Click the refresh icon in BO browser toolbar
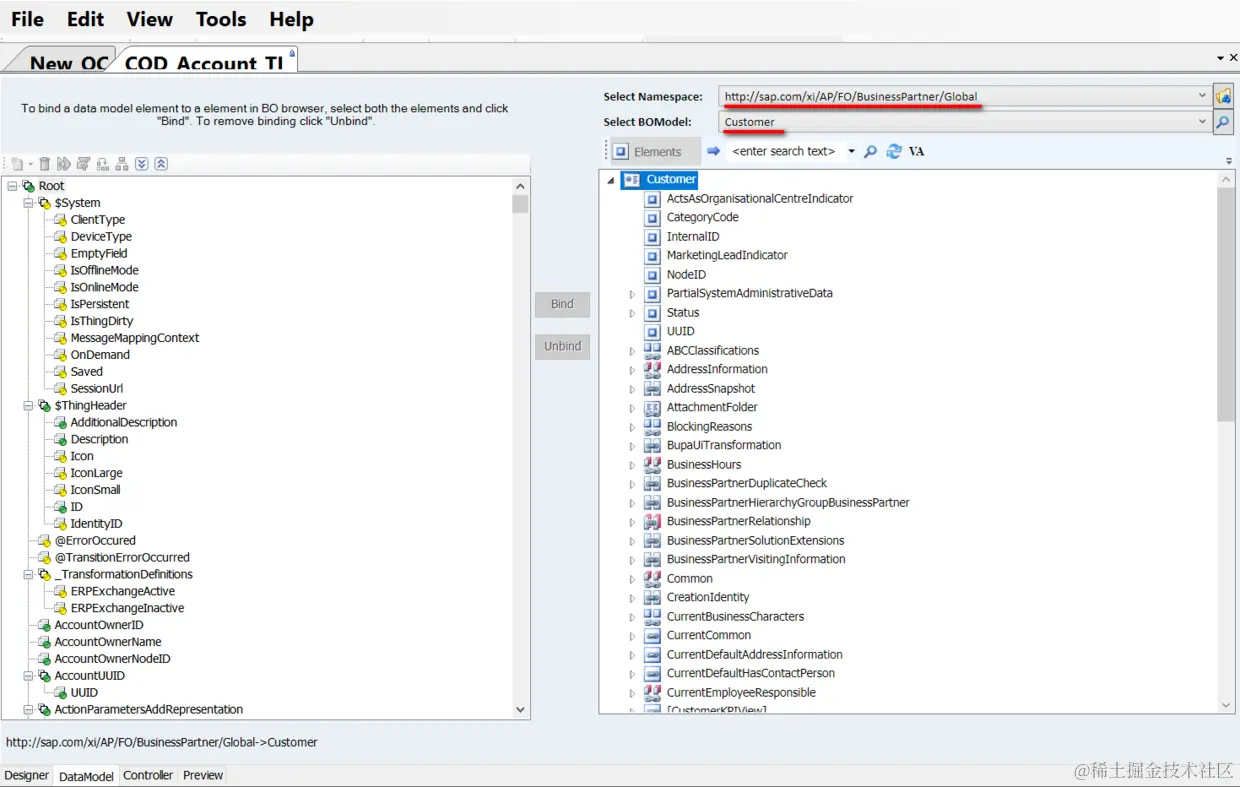This screenshot has width=1240, height=787. coord(893,151)
